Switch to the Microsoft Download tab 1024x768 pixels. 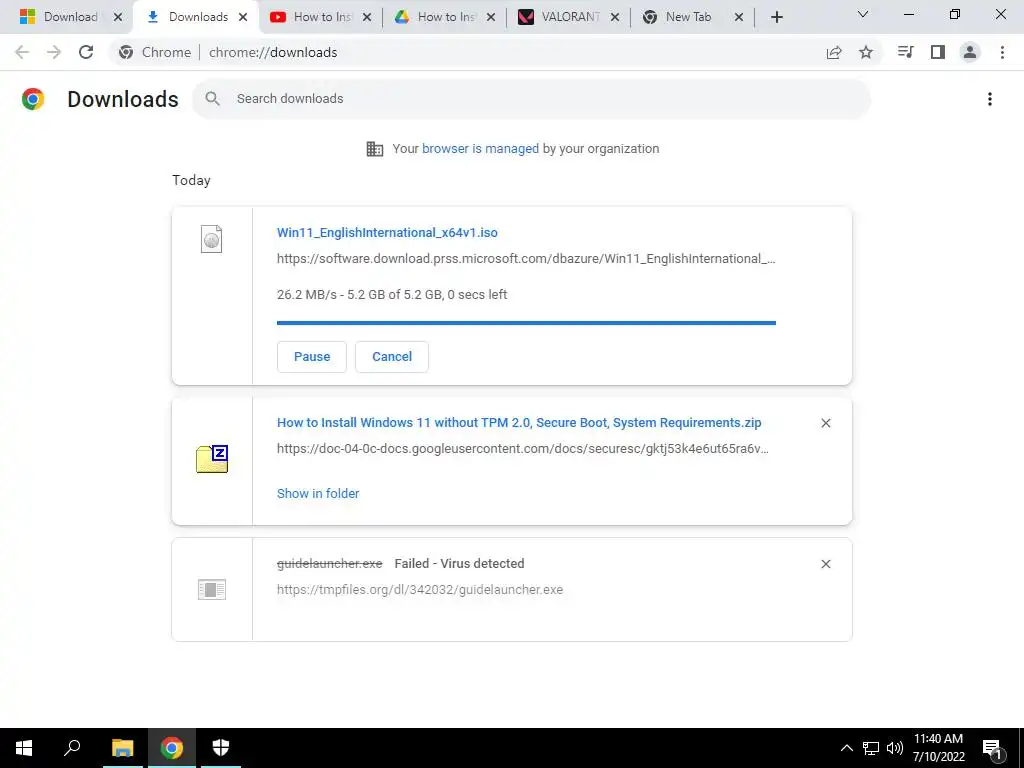click(x=59, y=17)
